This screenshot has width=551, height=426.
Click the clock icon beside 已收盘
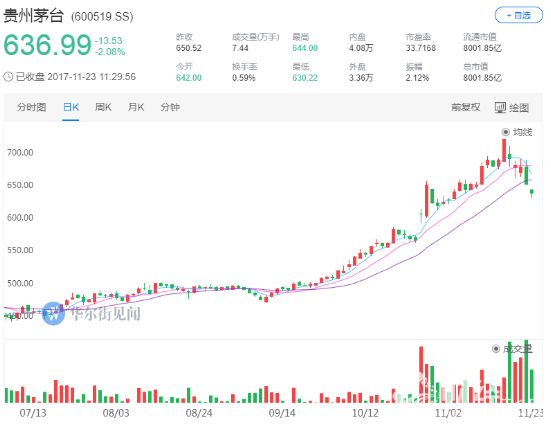pyautogui.click(x=8, y=77)
